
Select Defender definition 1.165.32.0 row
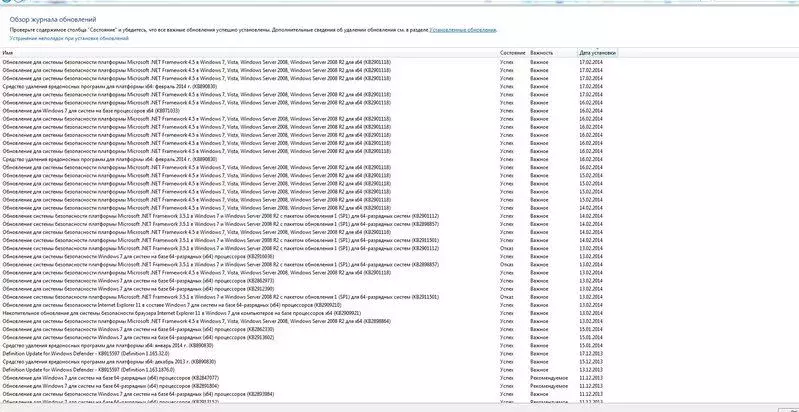click(309, 353)
